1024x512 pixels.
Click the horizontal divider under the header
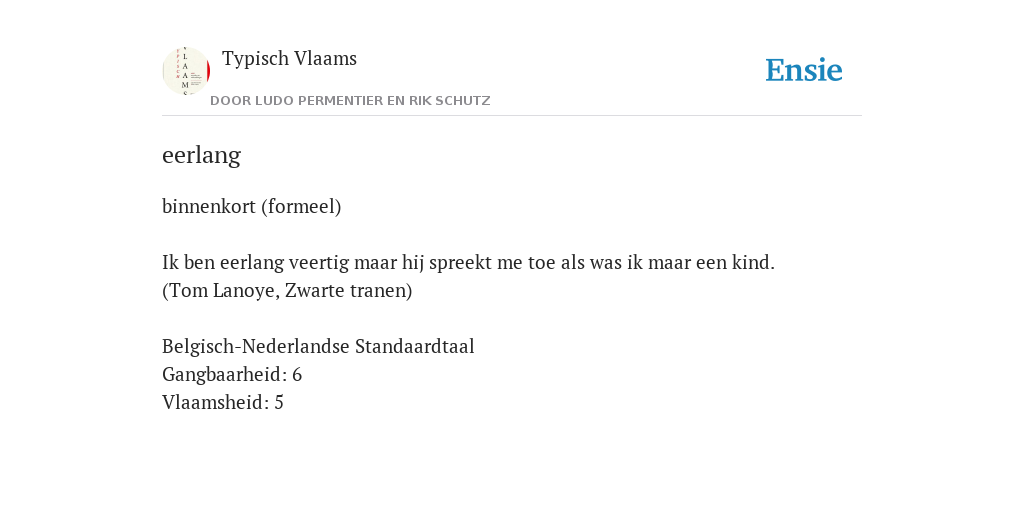(512, 116)
